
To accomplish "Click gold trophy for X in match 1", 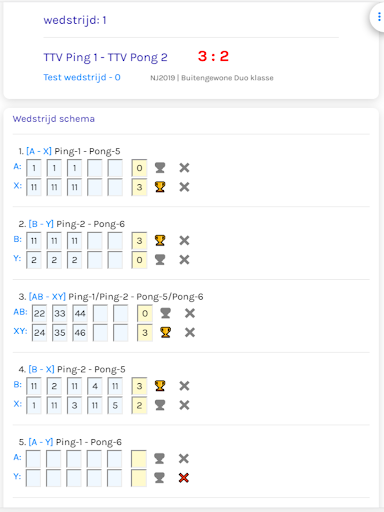I will tap(160, 187).
